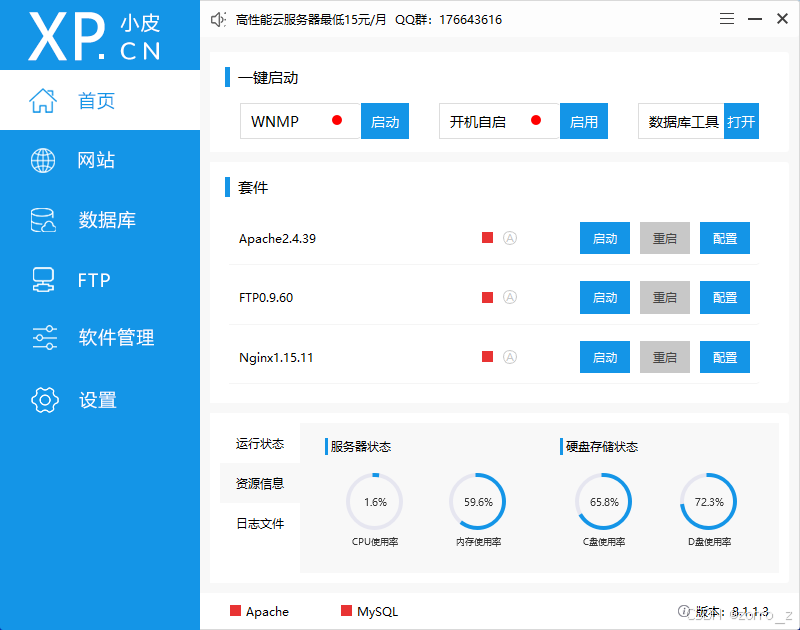Open the 数据库 section

[x=107, y=220]
